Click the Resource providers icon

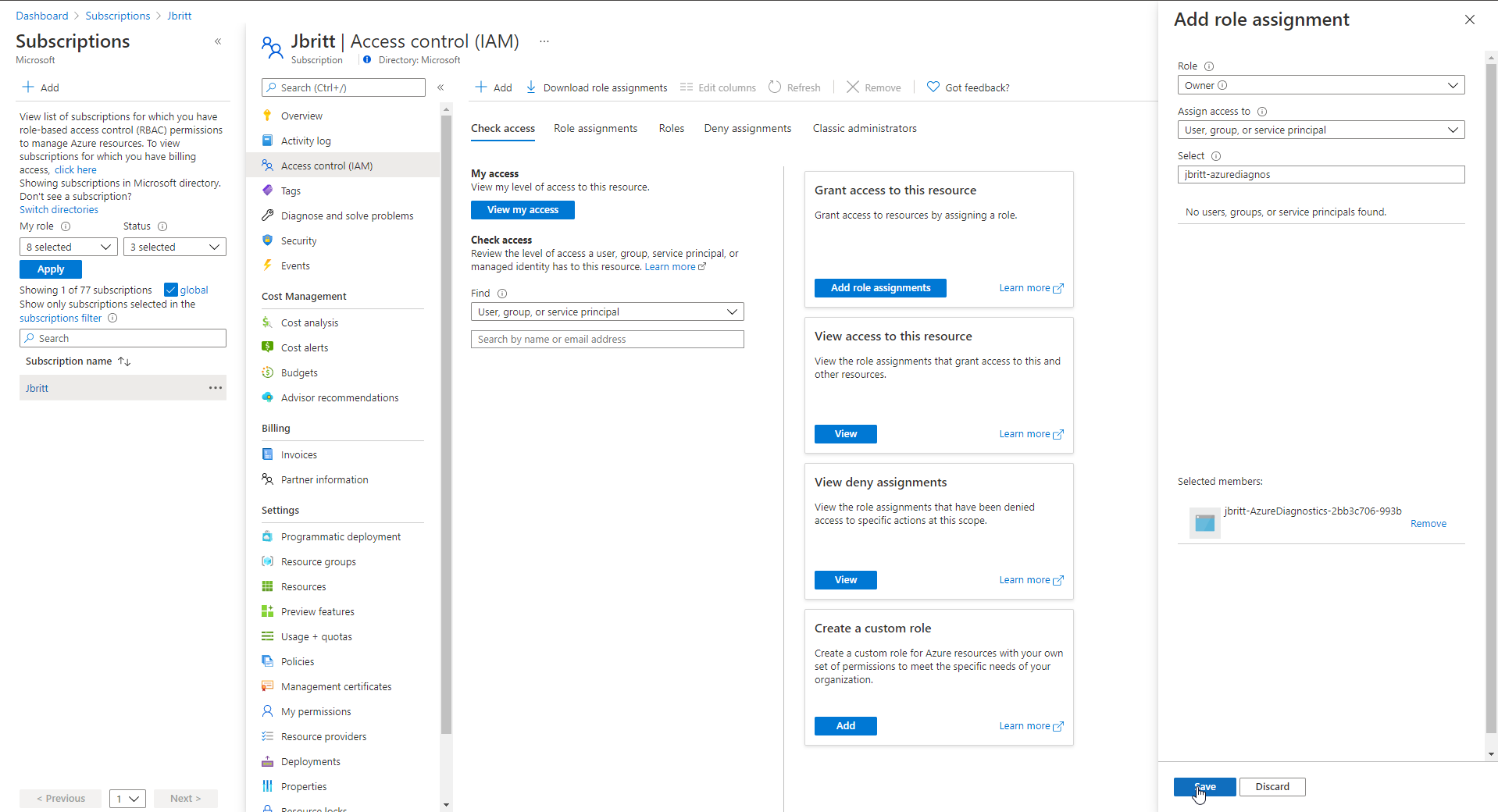point(267,736)
